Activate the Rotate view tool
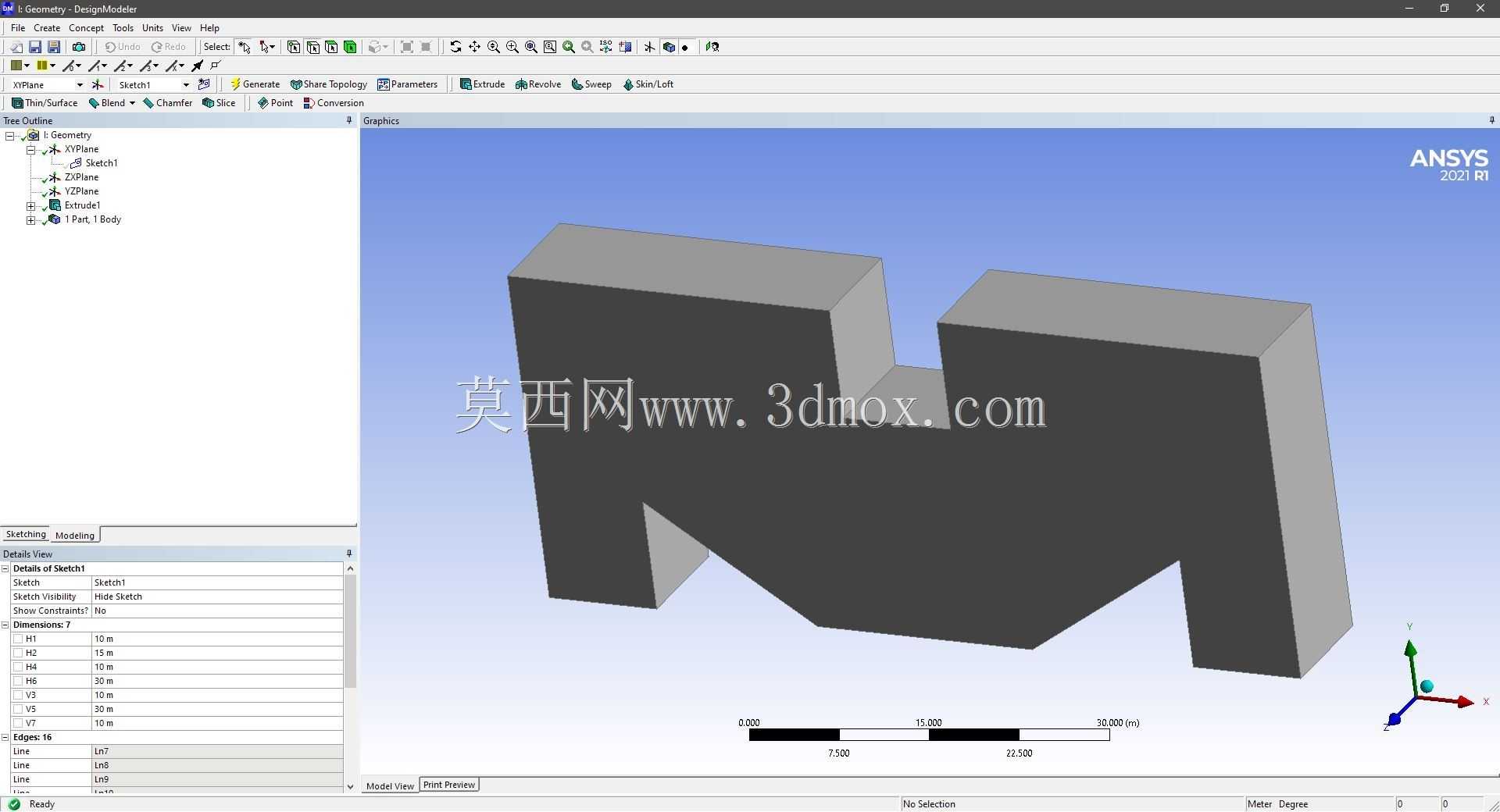This screenshot has height=812, width=1500. pos(455,47)
